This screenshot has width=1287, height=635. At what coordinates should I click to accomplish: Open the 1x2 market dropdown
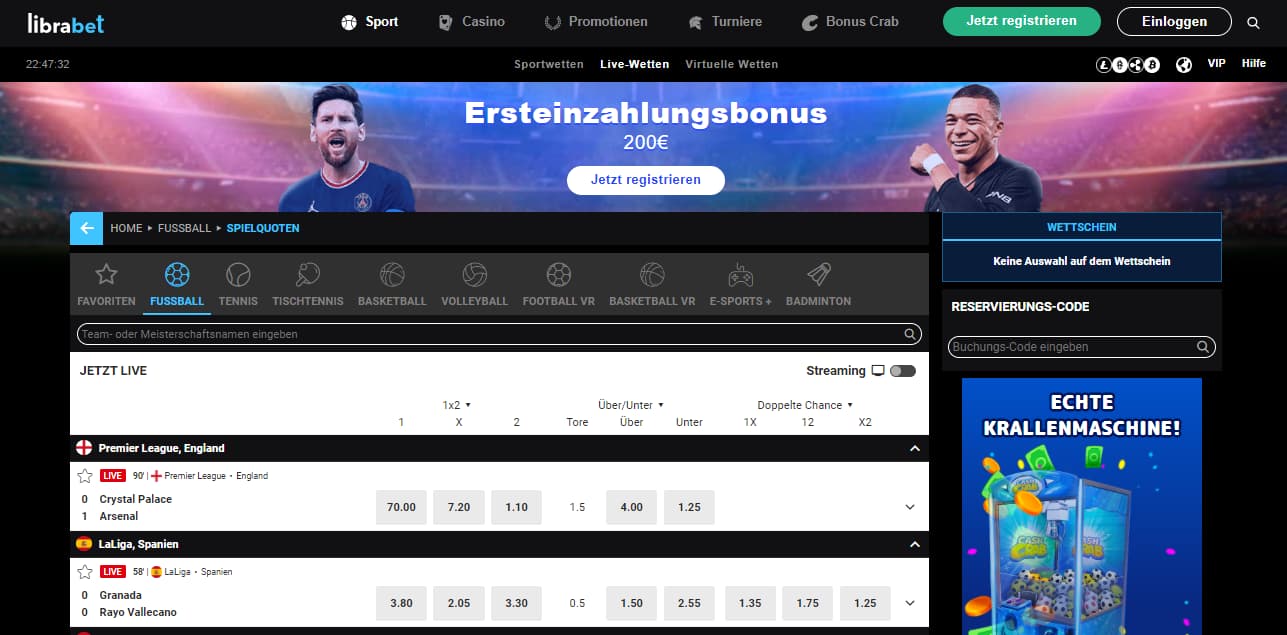tap(457, 405)
